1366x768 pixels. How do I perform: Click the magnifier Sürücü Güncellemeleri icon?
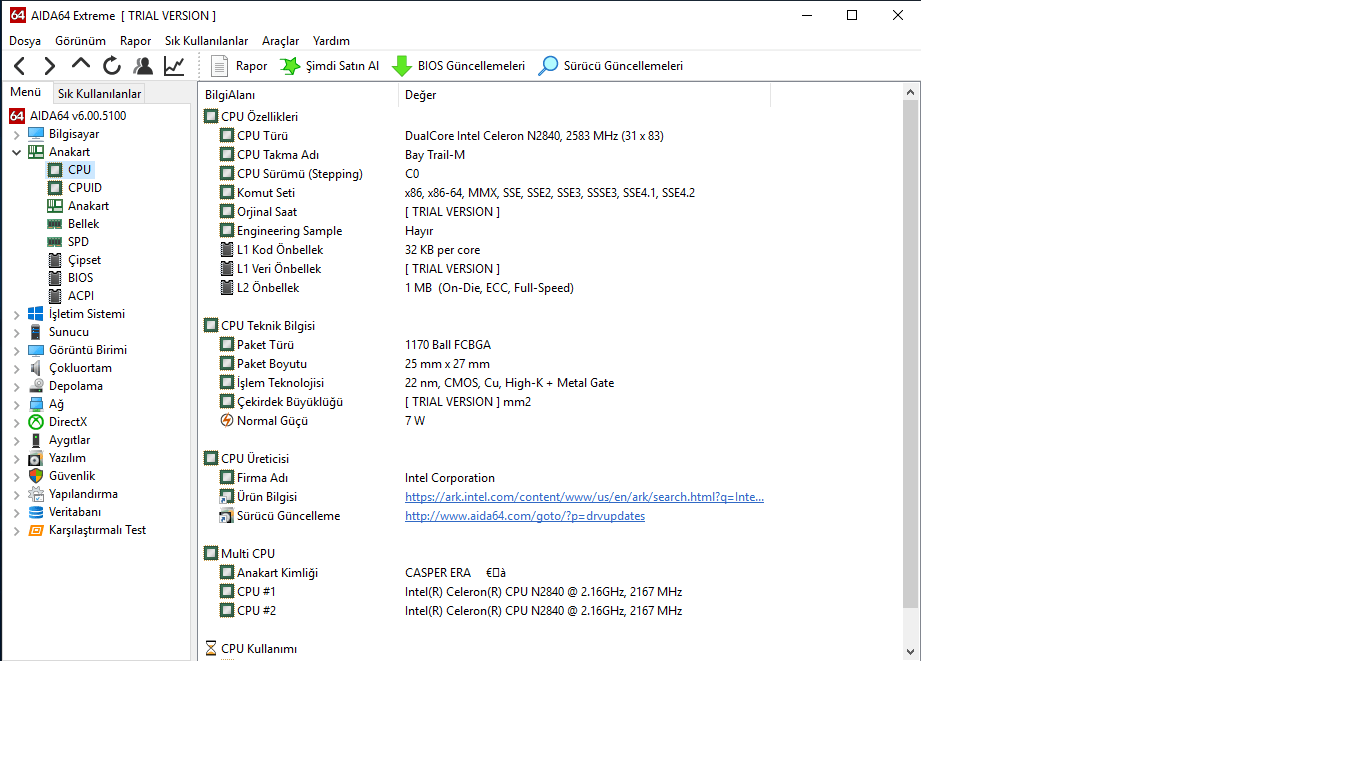click(x=548, y=66)
